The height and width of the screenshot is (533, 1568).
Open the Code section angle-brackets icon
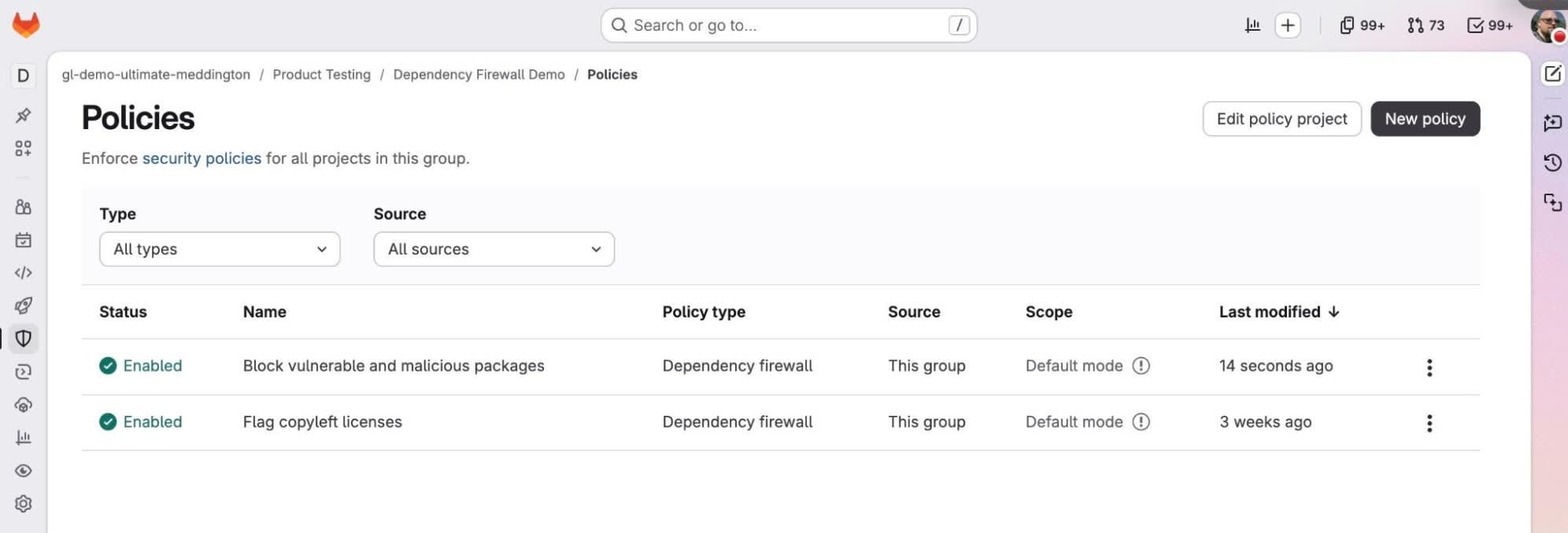pyautogui.click(x=24, y=273)
